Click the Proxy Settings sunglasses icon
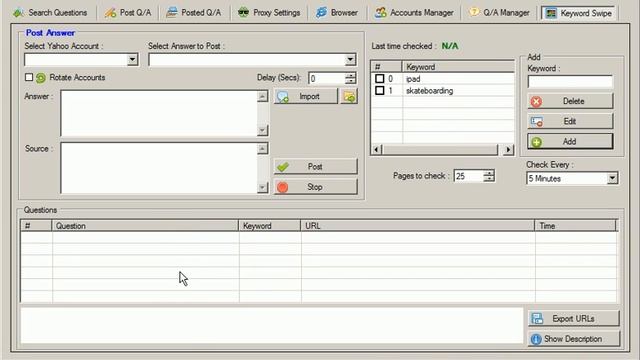Viewport: 640px width, 360px height. click(243, 13)
